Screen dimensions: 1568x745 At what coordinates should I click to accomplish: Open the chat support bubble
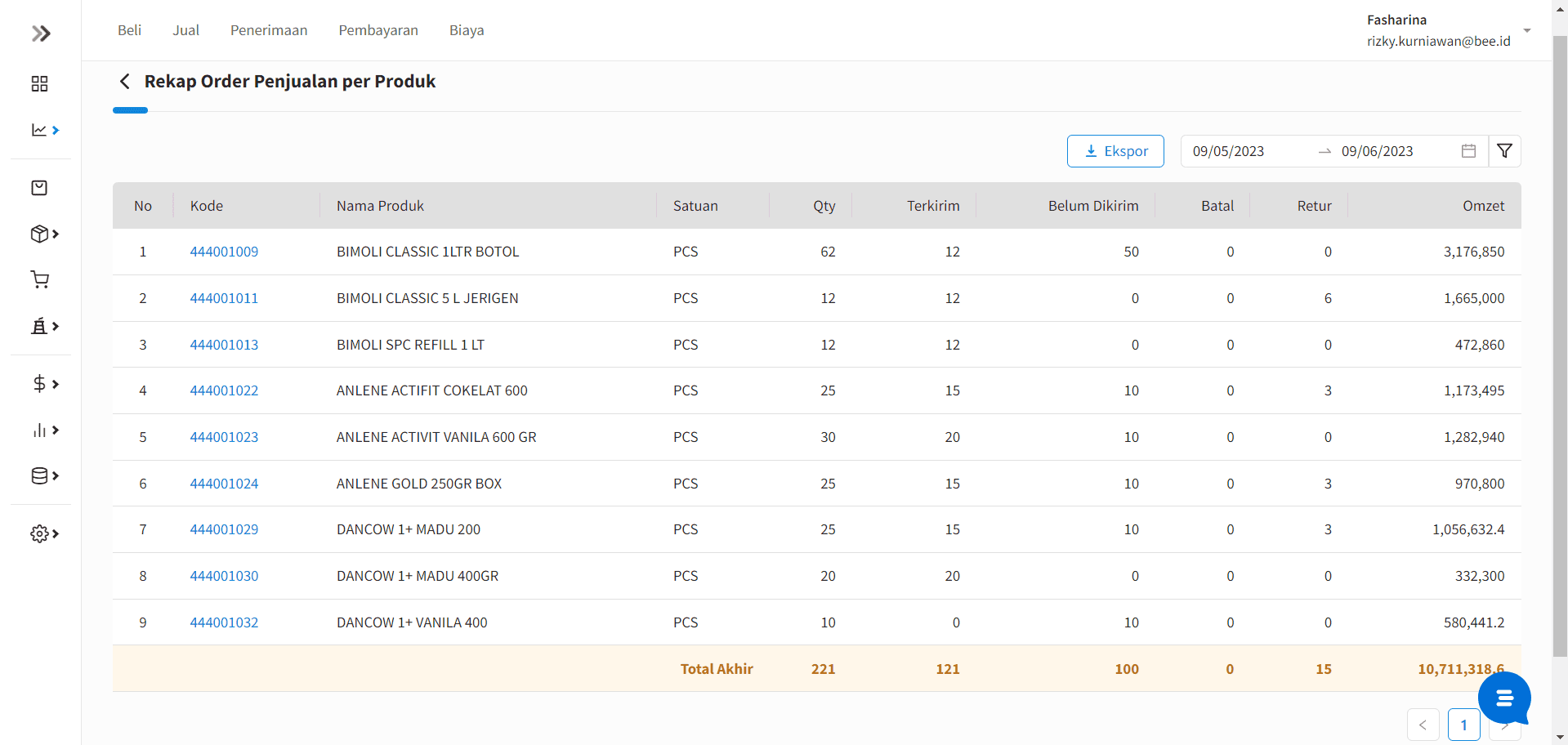[x=1503, y=698]
